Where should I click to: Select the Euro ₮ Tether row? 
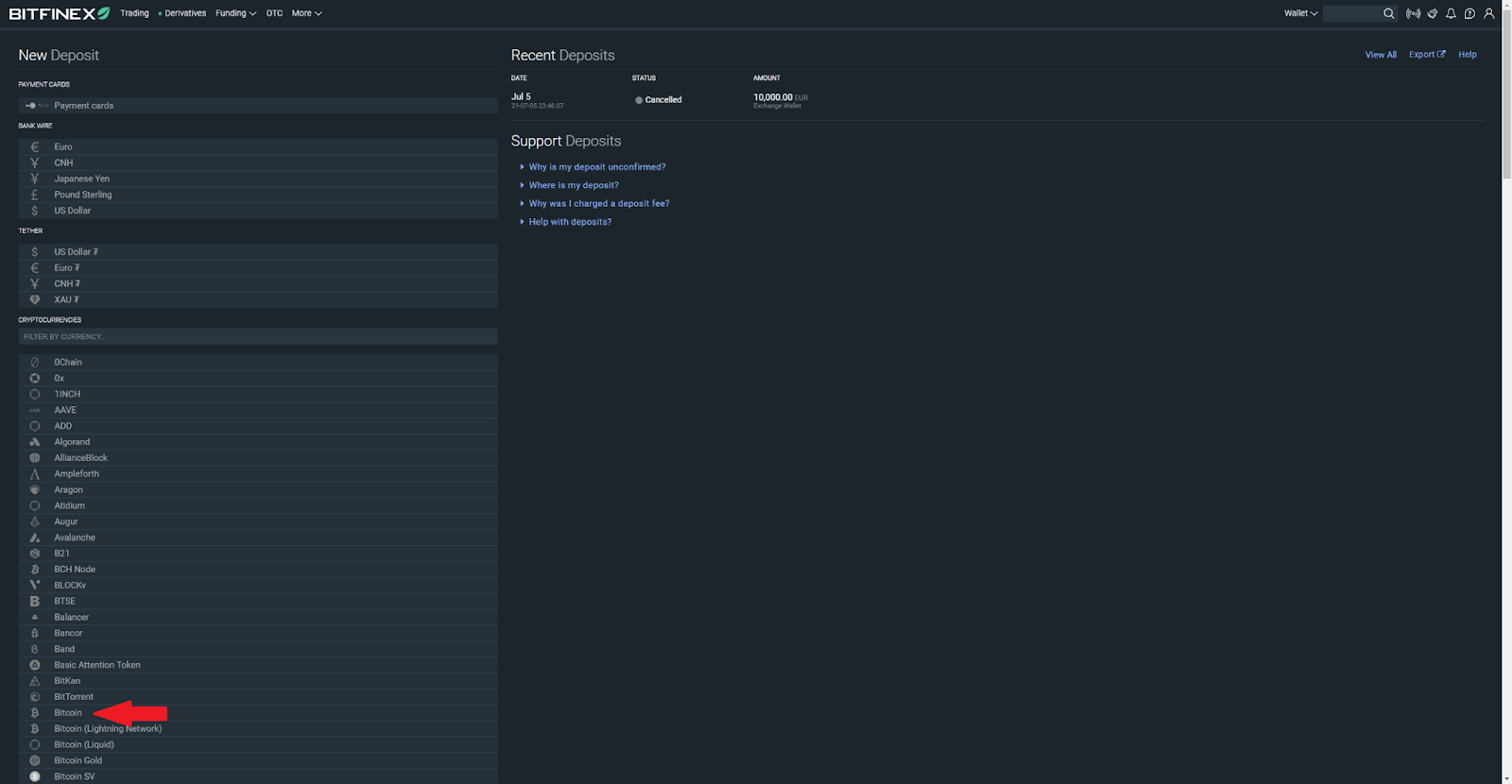tap(257, 268)
